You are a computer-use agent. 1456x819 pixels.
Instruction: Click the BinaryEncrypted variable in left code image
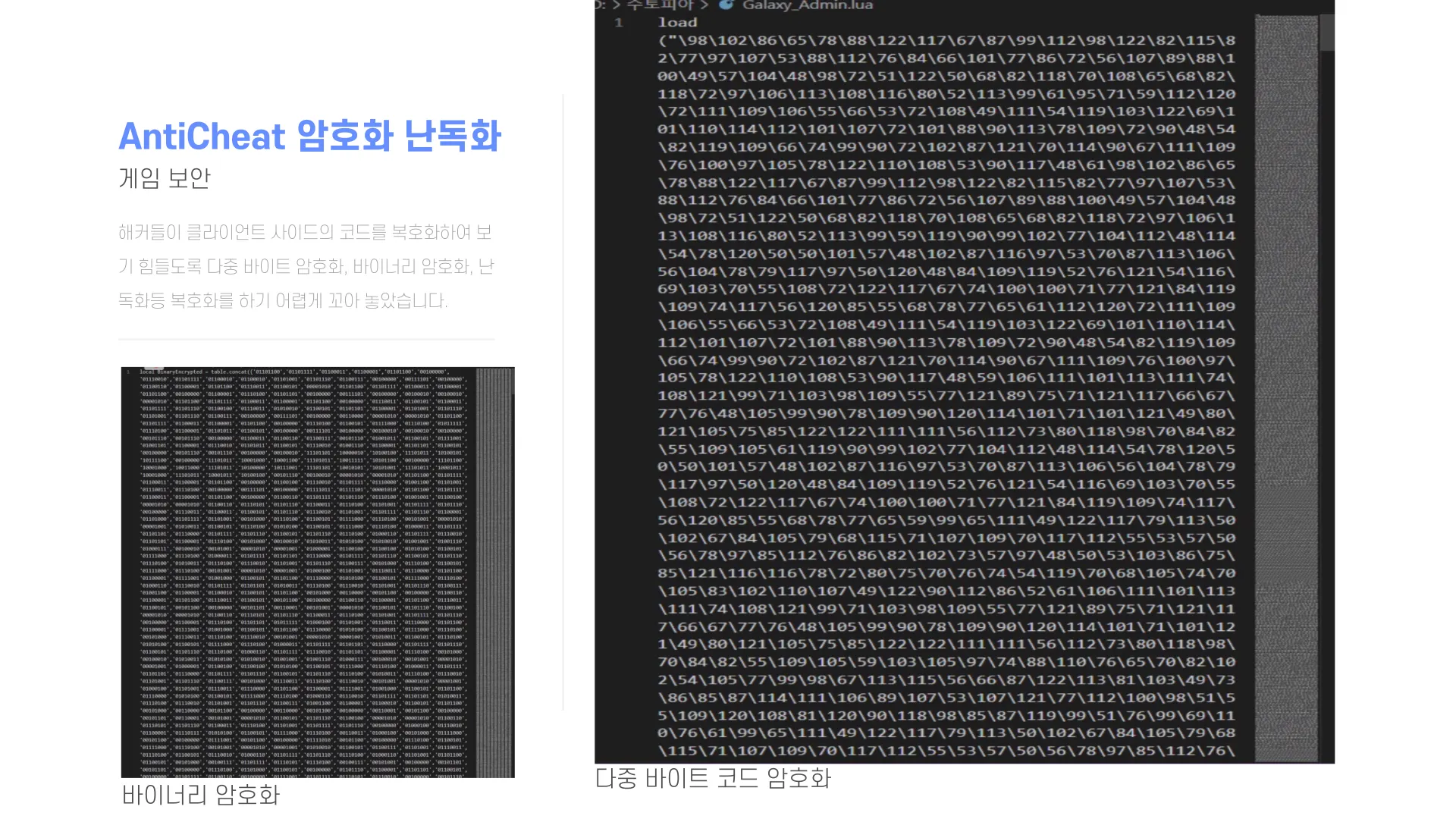(180, 372)
